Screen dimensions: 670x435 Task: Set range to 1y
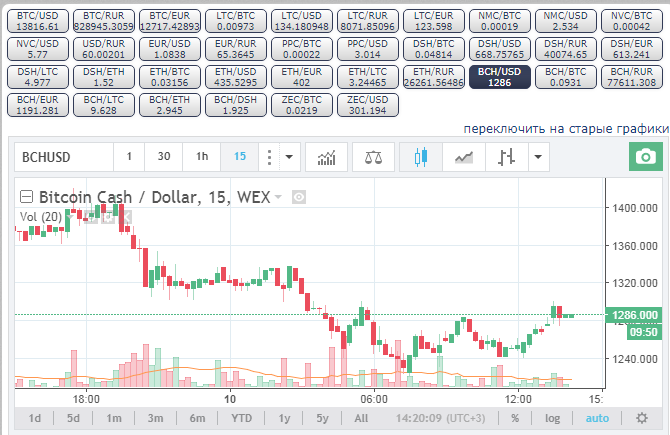284,418
